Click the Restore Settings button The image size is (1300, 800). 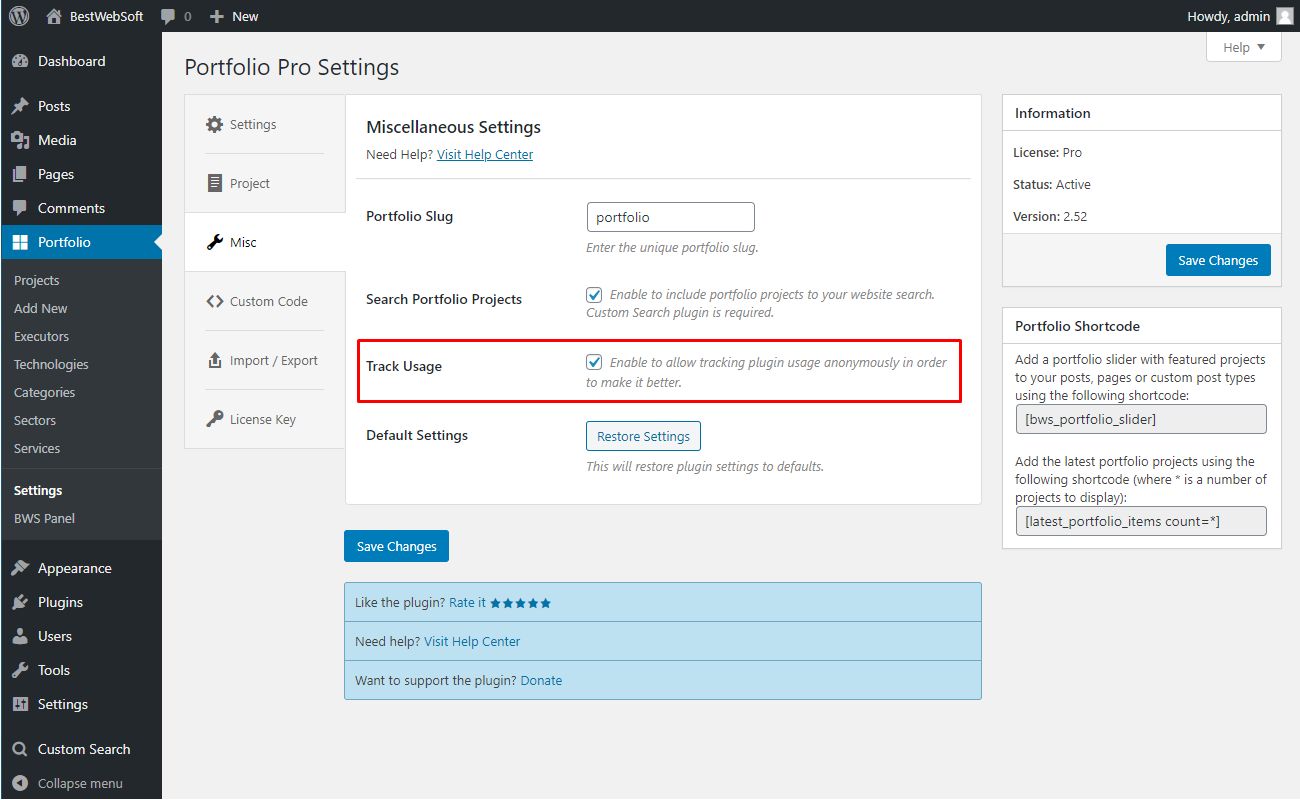click(644, 436)
